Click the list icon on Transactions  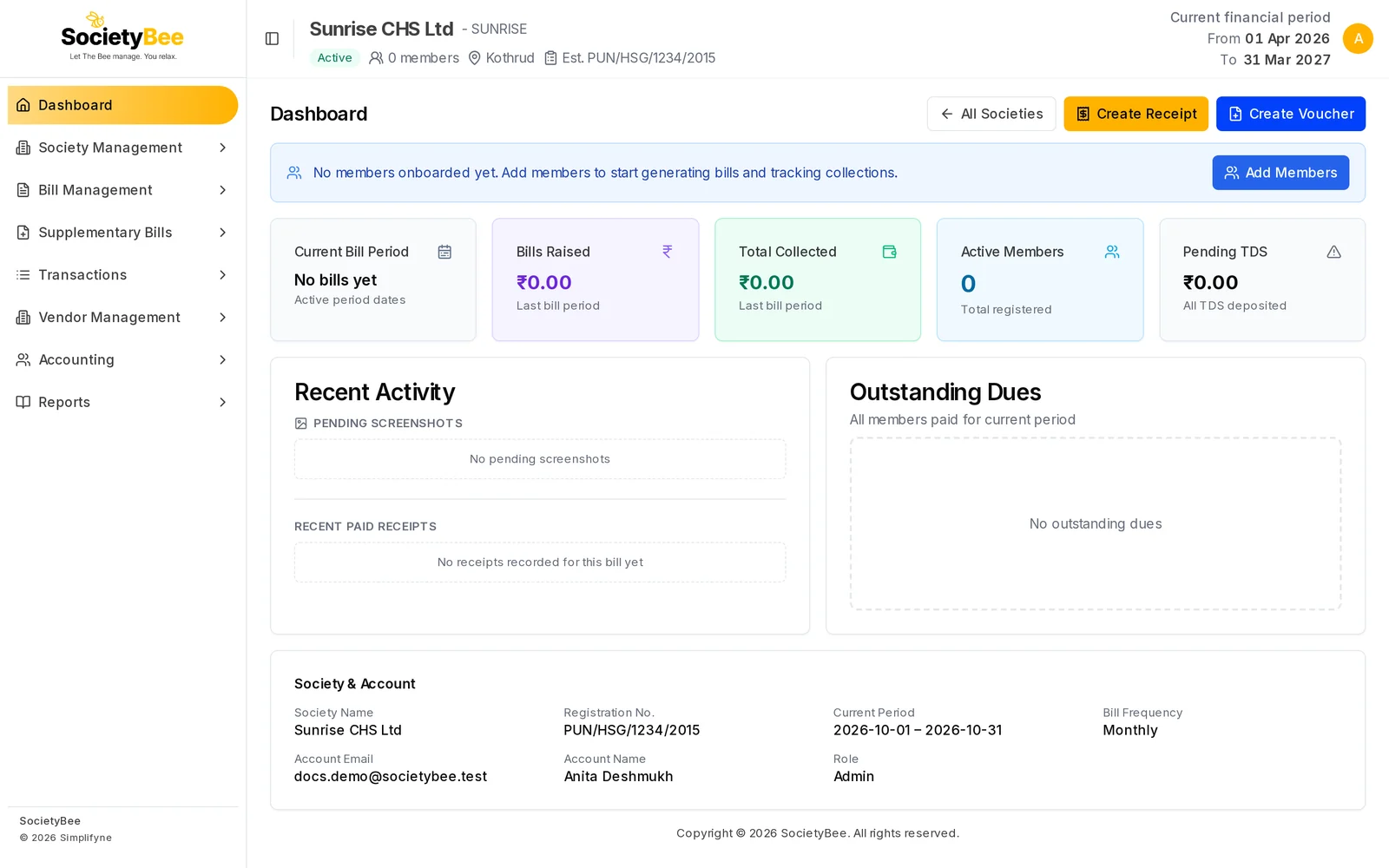[23, 275]
